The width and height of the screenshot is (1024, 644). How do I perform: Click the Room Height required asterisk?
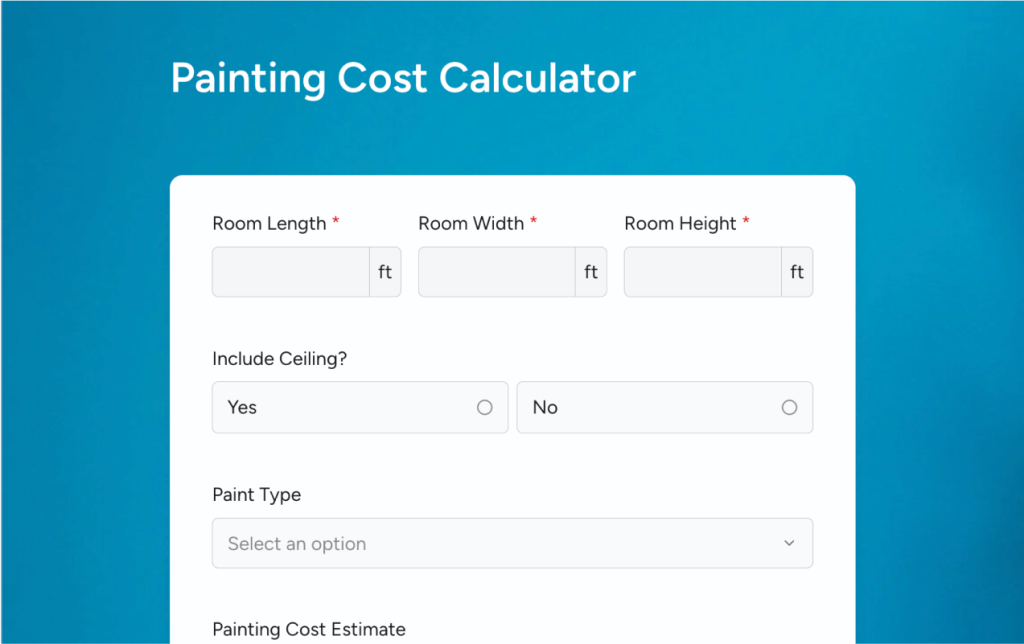click(x=746, y=222)
